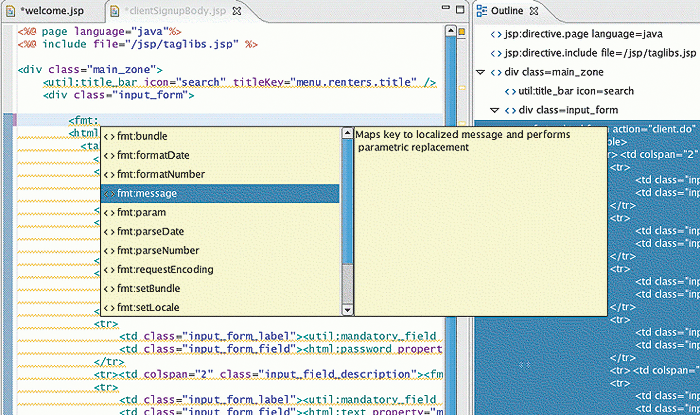
Task: Open the Outline view tab
Action: click(506, 11)
